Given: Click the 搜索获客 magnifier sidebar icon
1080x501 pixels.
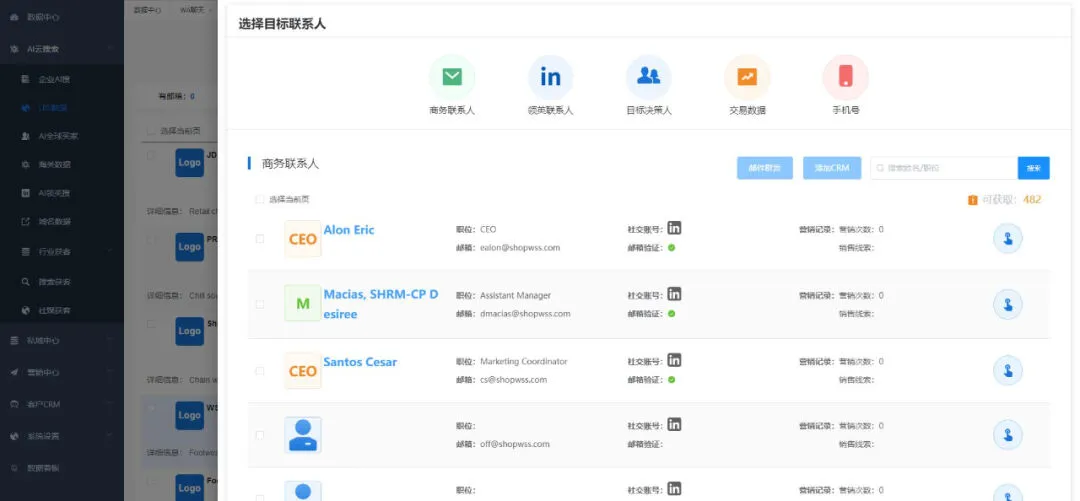Looking at the screenshot, I should click(x=25, y=282).
